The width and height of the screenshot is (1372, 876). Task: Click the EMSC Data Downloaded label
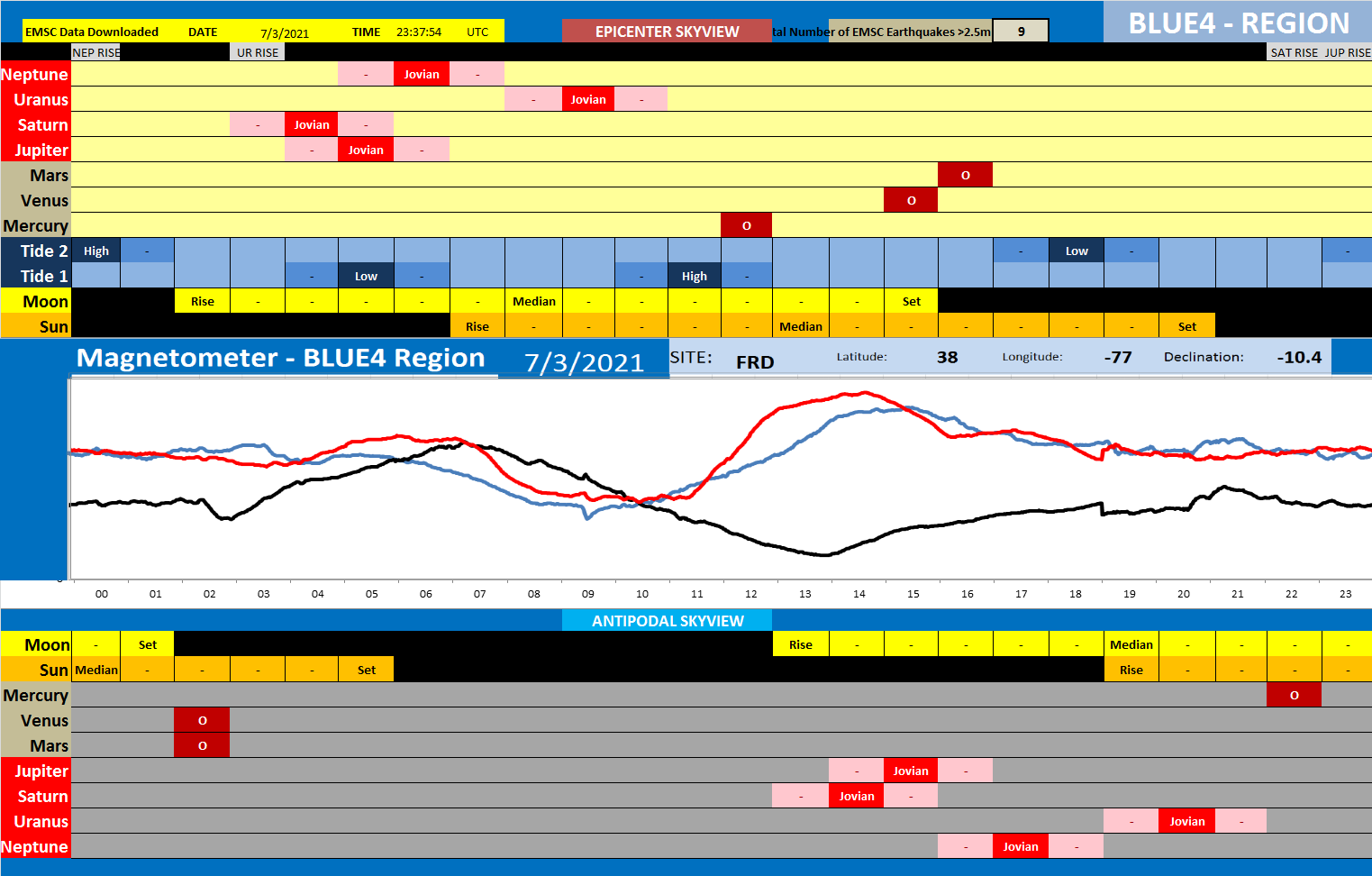click(x=92, y=32)
